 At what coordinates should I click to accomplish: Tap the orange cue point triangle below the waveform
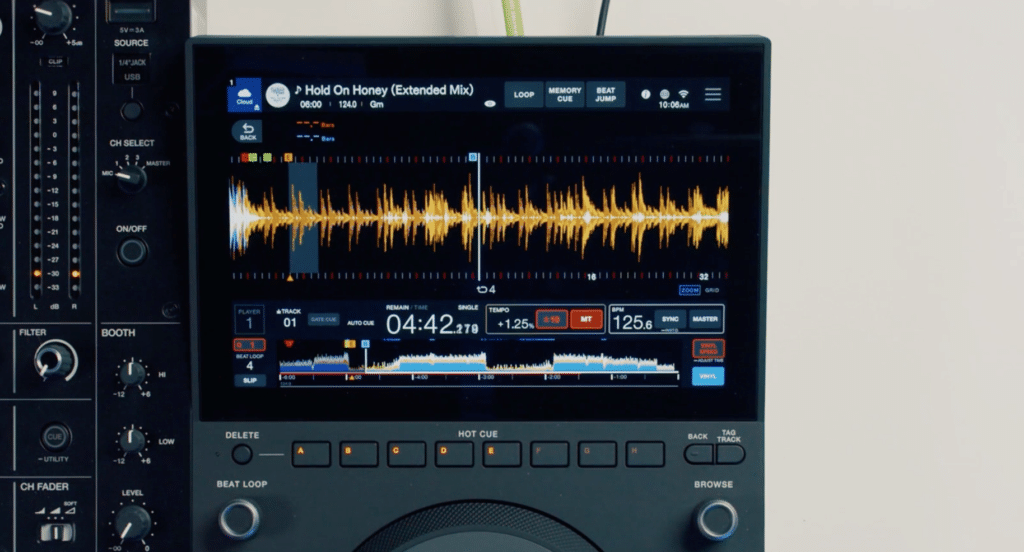pyautogui.click(x=290, y=278)
